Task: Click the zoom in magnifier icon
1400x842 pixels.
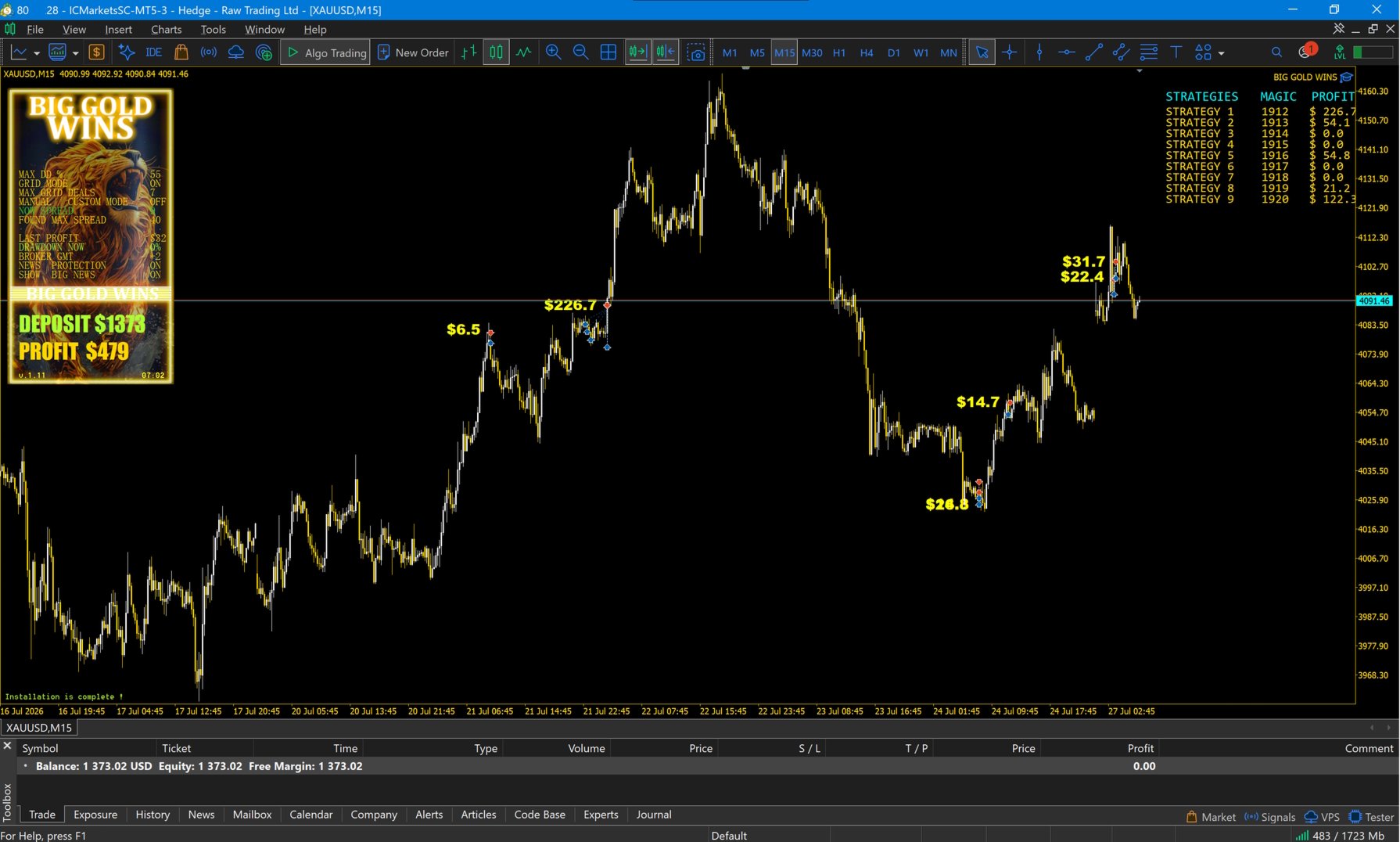Action: [553, 52]
